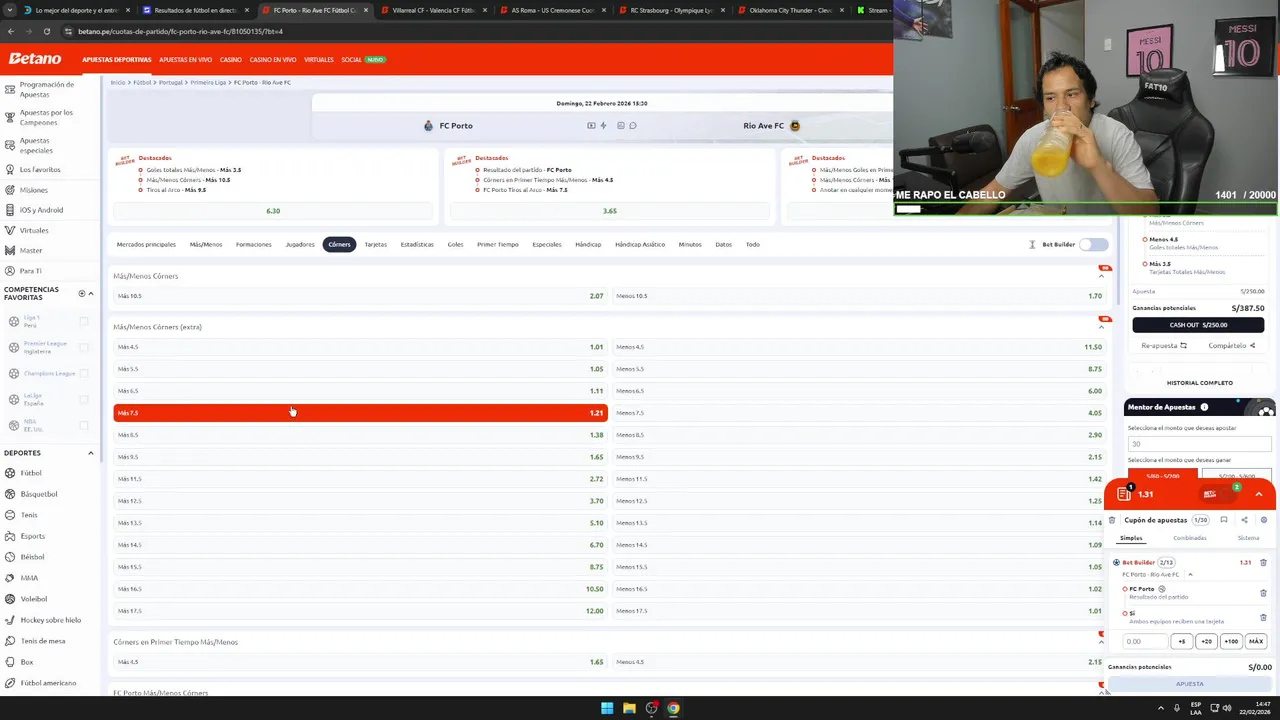Toggle the Bet Builder switch
1280x720 pixels.
(1094, 244)
